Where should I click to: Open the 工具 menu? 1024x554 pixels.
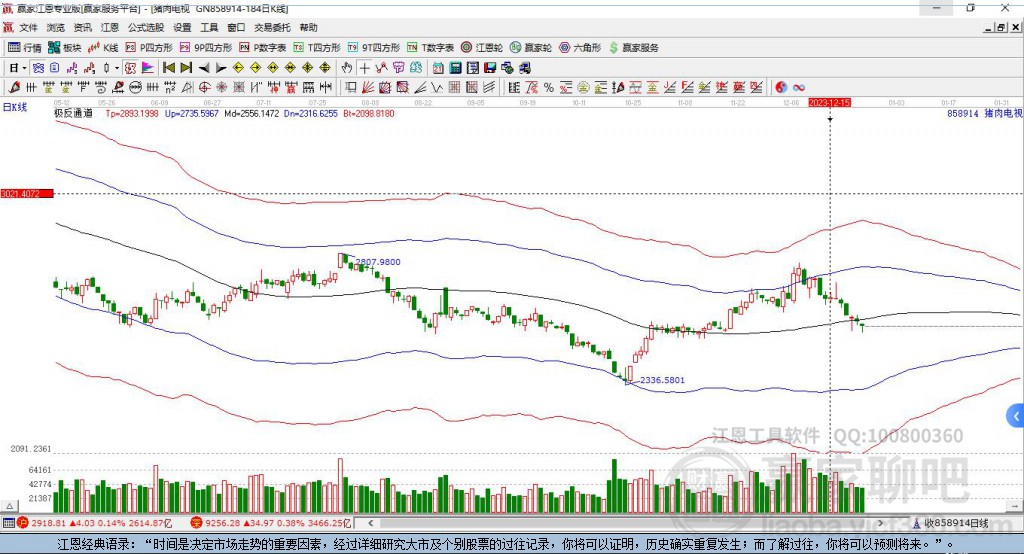pos(209,27)
